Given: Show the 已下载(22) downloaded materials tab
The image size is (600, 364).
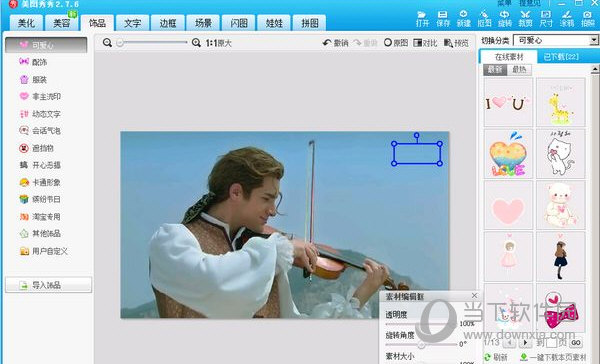Looking at the screenshot, I should click(x=561, y=57).
